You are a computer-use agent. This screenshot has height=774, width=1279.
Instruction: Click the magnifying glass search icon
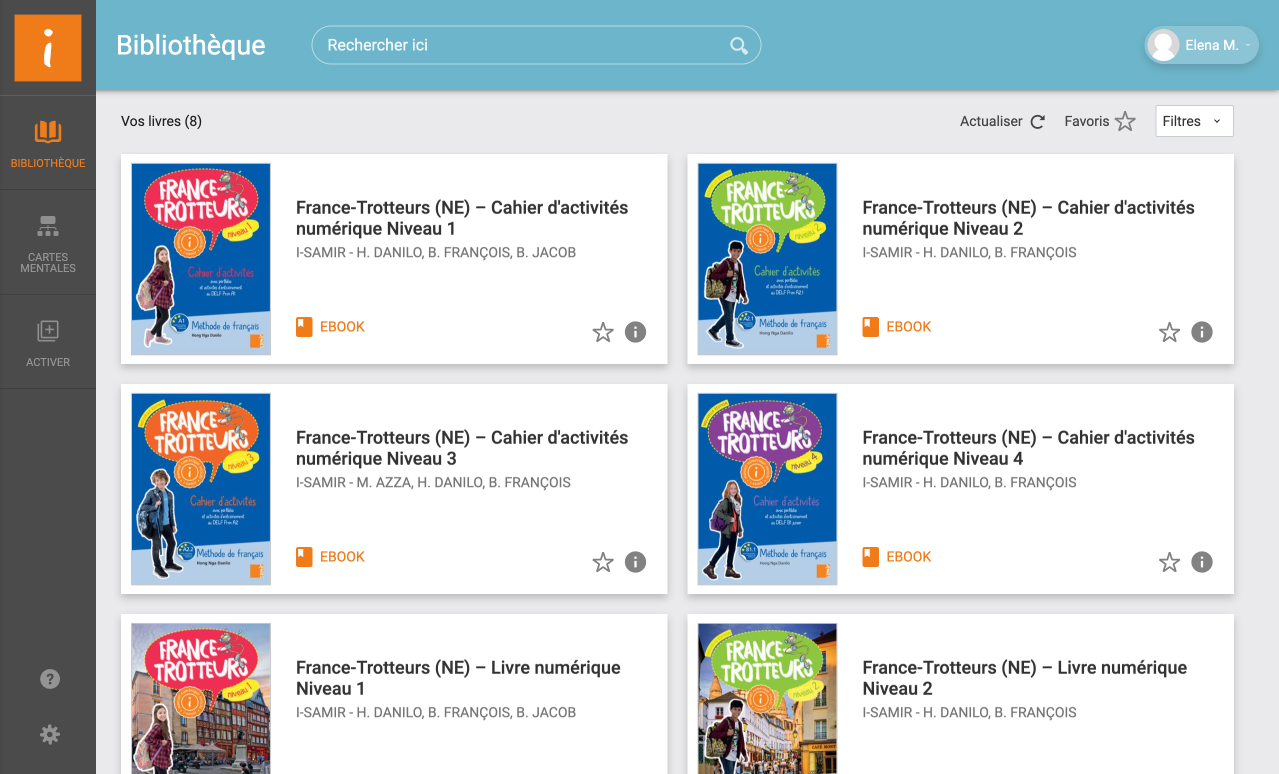click(x=739, y=45)
